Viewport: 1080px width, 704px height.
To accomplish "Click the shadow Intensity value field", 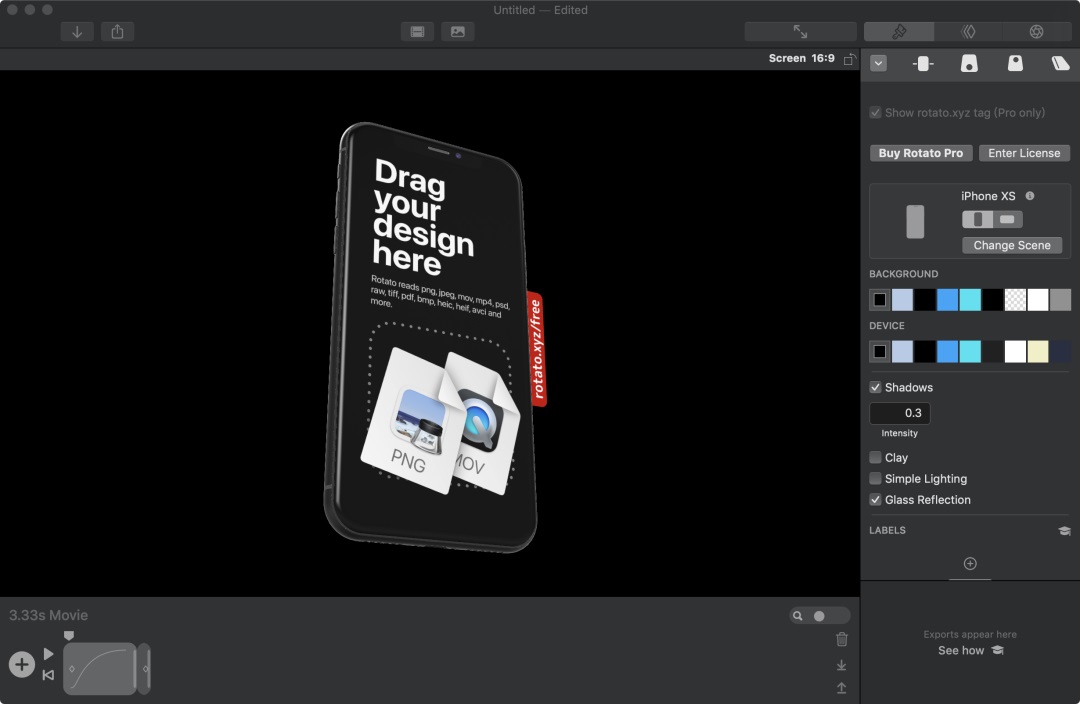I will click(x=900, y=413).
